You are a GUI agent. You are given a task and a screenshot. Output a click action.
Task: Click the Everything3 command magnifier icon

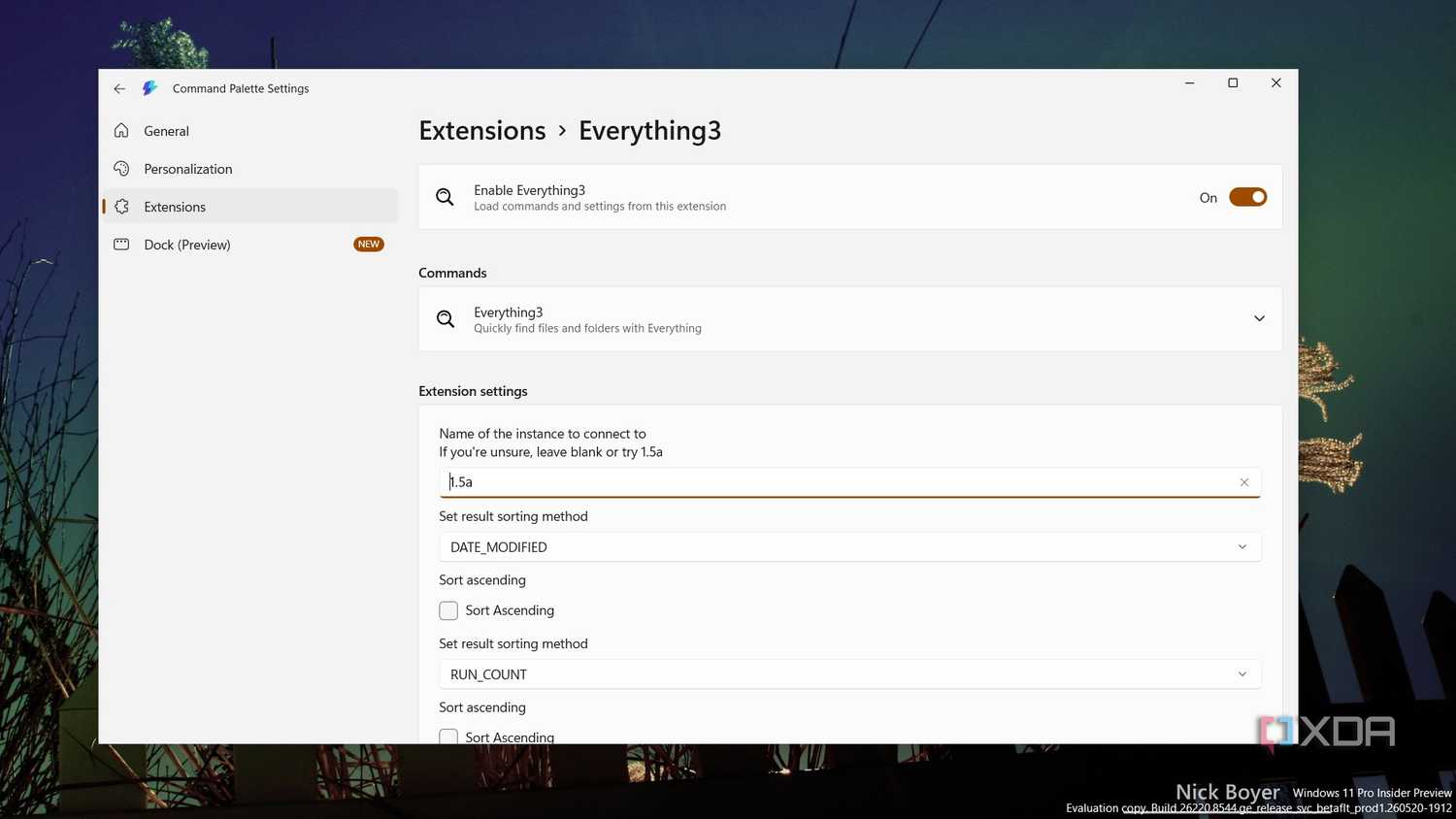pos(445,319)
